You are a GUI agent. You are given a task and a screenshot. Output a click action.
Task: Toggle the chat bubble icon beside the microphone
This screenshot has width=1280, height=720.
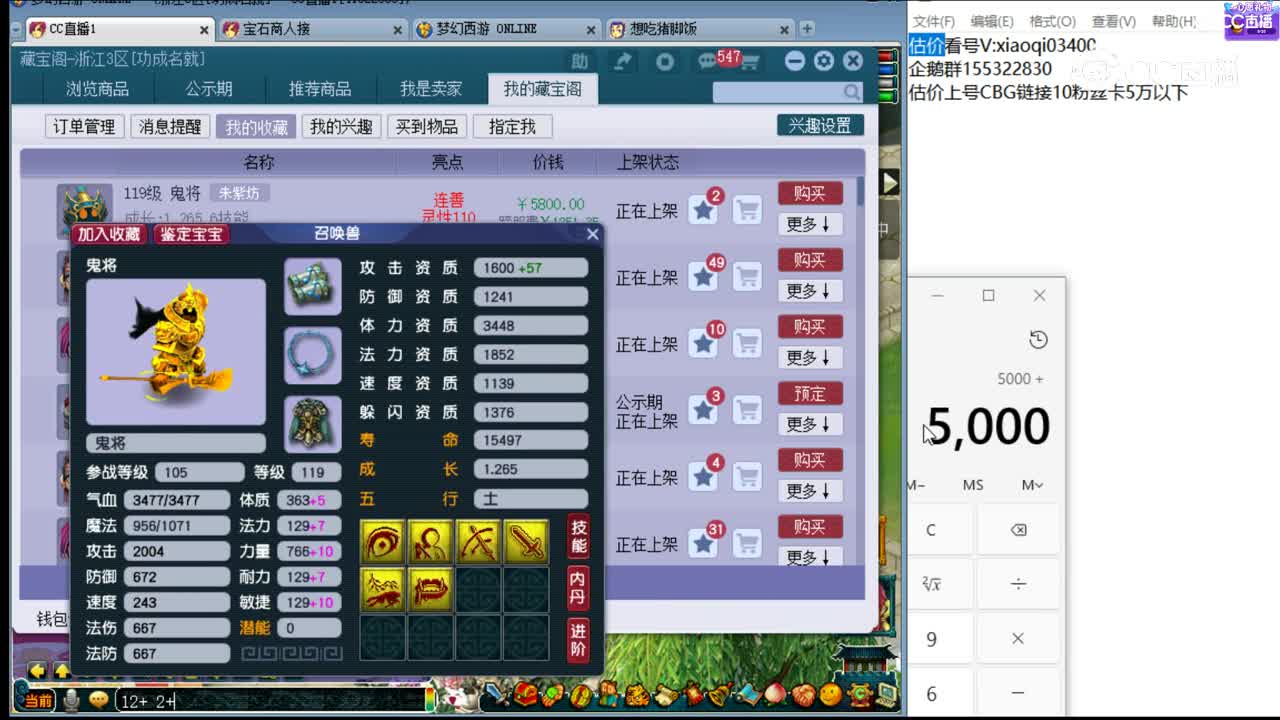tap(98, 699)
